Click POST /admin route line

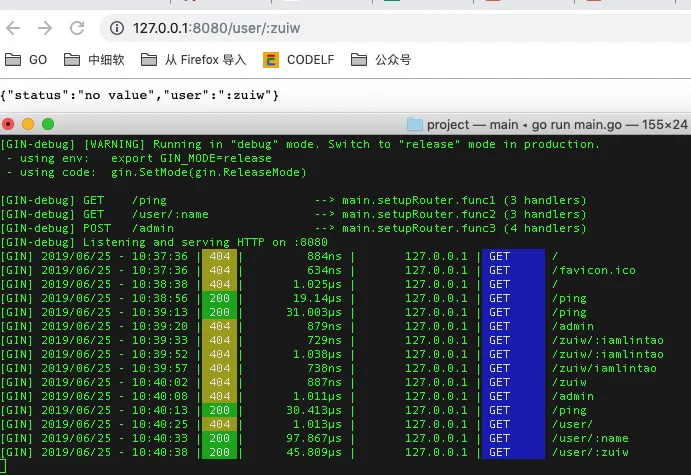pyautogui.click(x=293, y=229)
